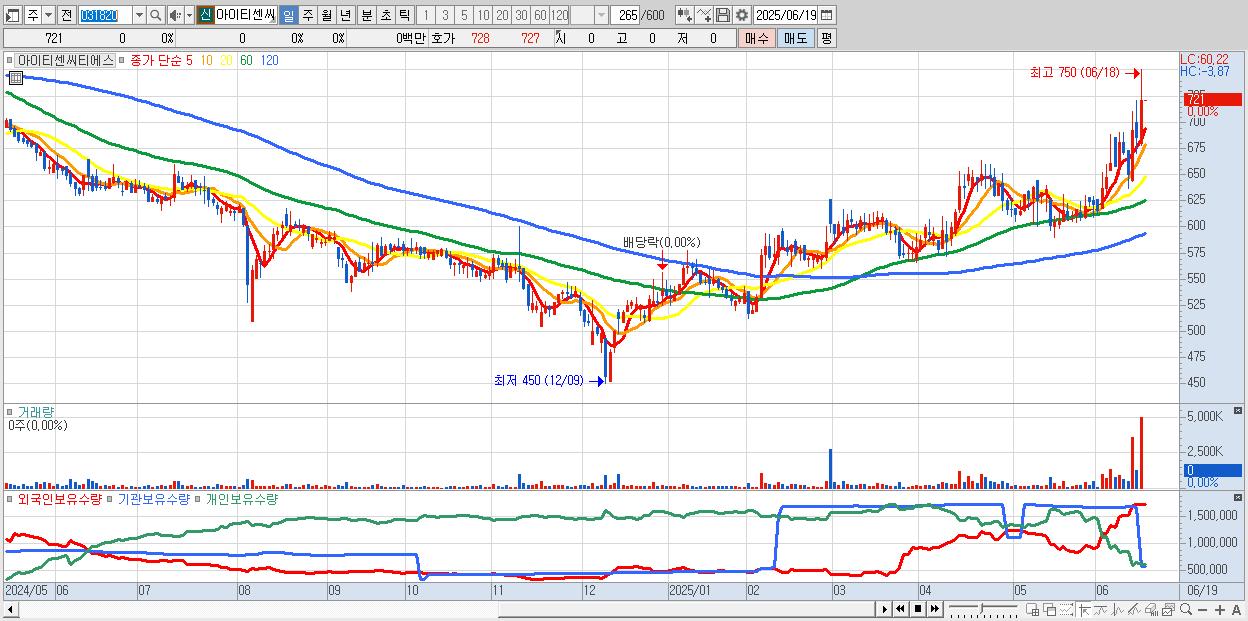Click the 평 button
This screenshot has height=621, width=1248.
click(826, 38)
